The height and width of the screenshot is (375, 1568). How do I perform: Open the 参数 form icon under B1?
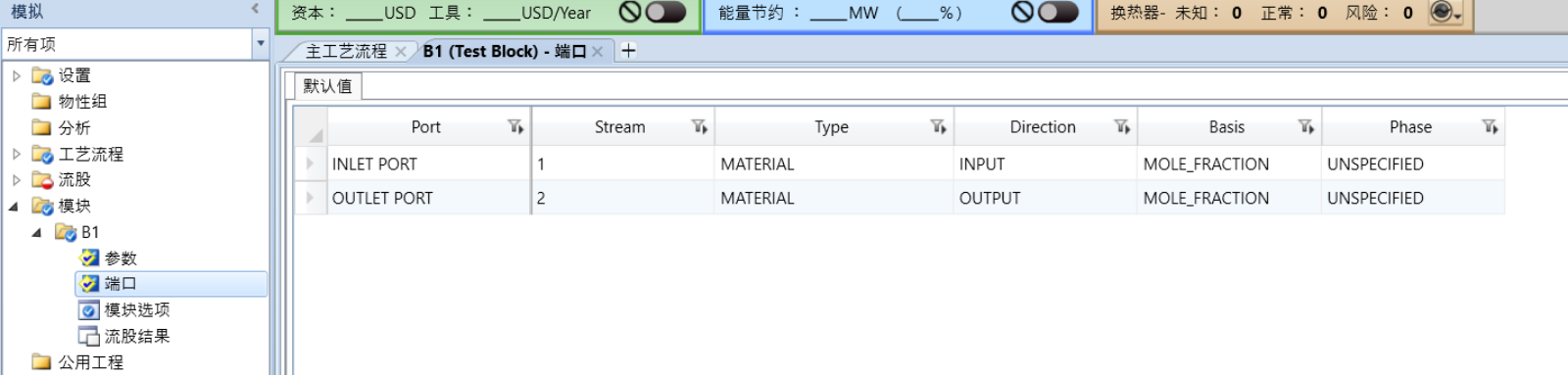pyautogui.click(x=89, y=258)
